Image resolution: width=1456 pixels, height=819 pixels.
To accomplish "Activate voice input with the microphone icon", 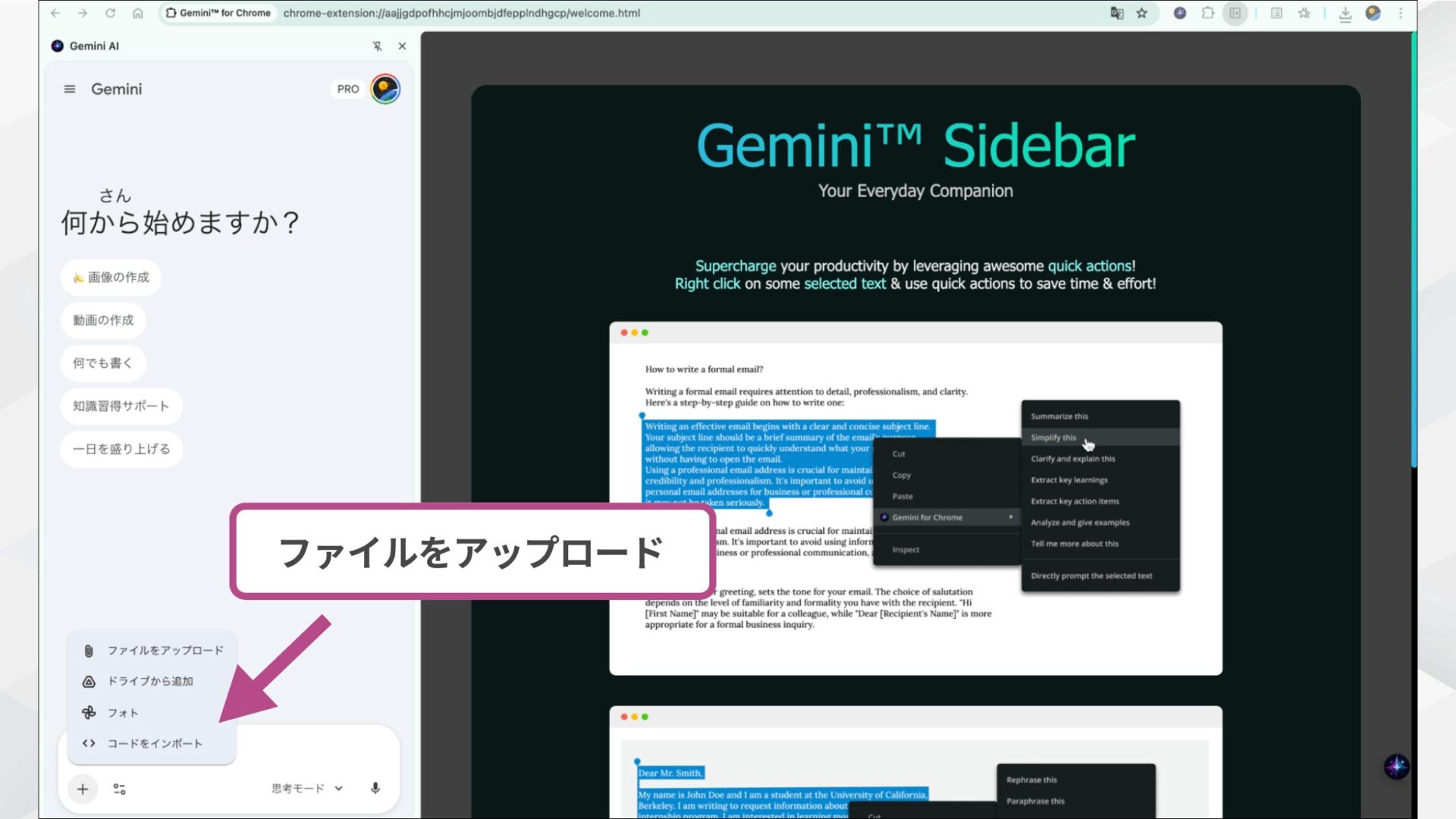I will pos(376,788).
